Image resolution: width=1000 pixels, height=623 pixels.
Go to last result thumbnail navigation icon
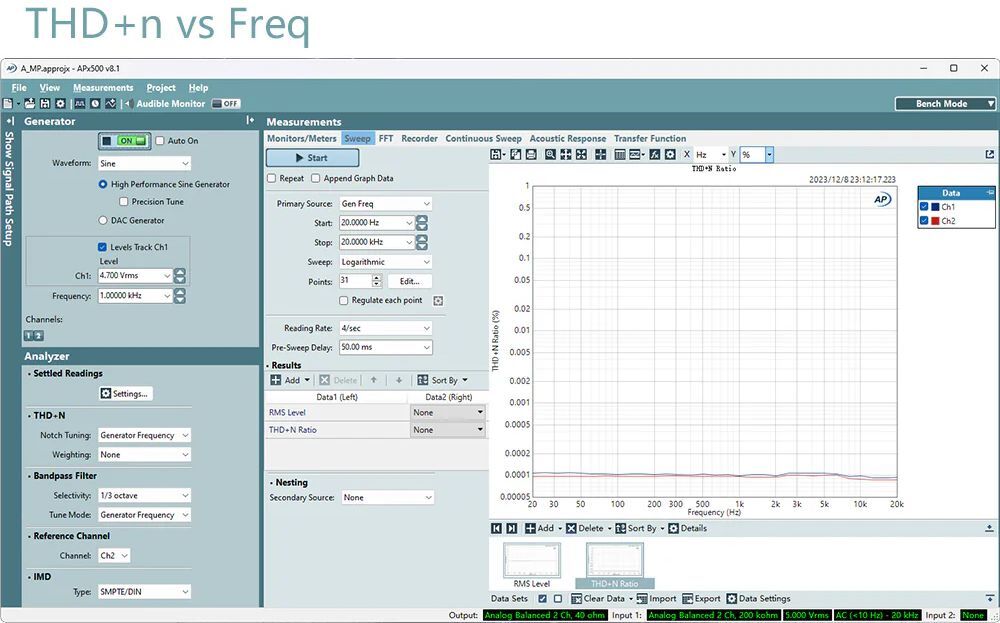511,528
